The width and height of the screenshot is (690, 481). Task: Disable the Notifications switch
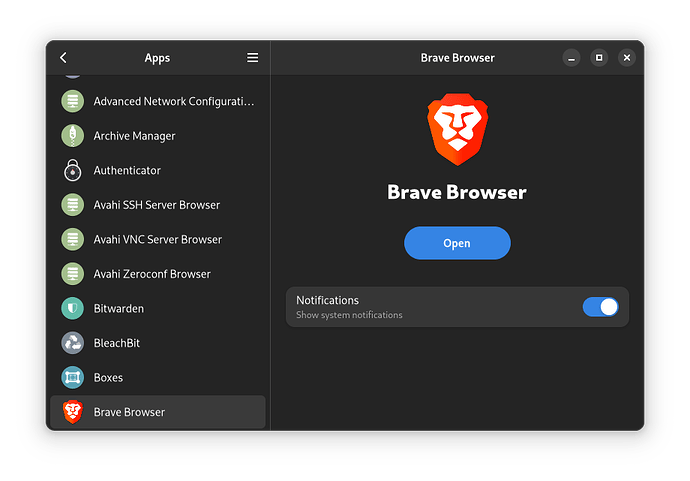click(600, 307)
